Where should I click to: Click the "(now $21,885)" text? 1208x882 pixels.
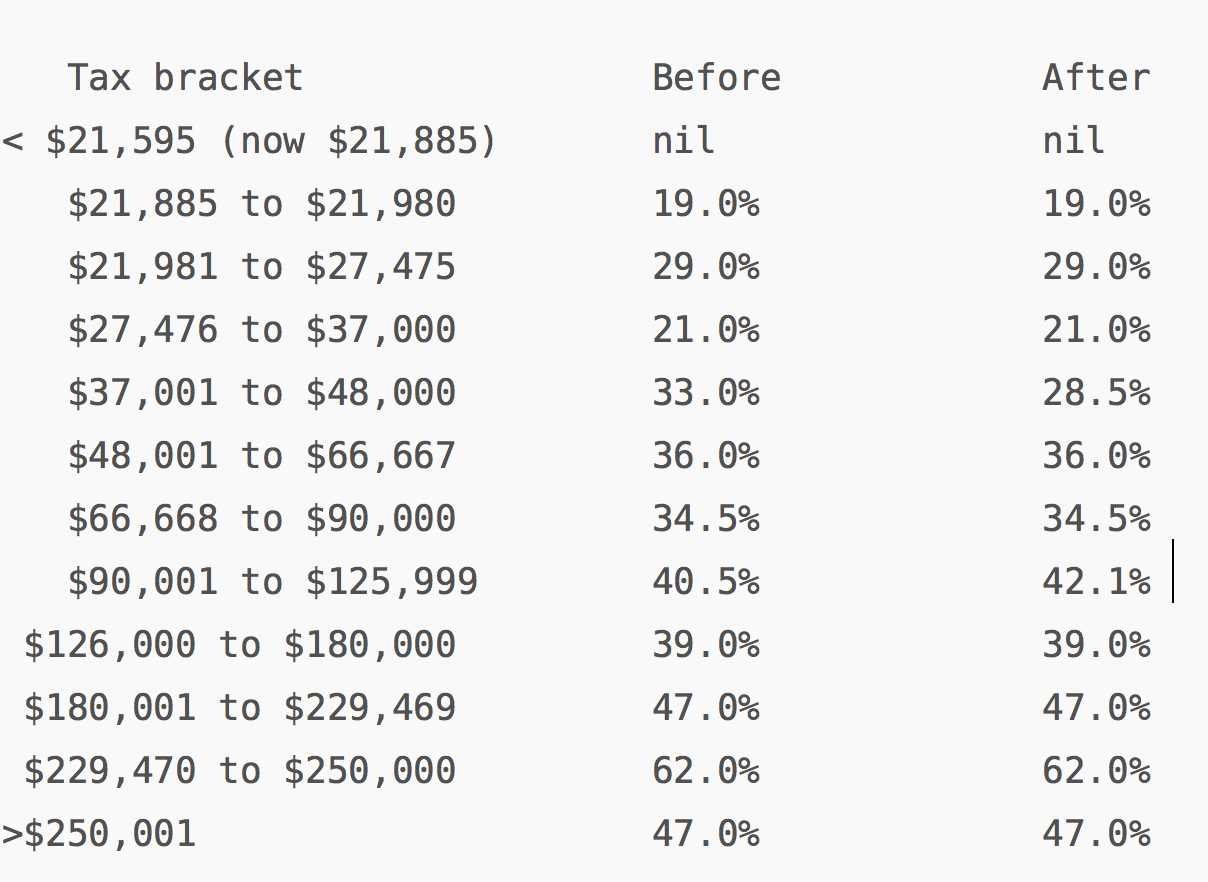coord(358,141)
